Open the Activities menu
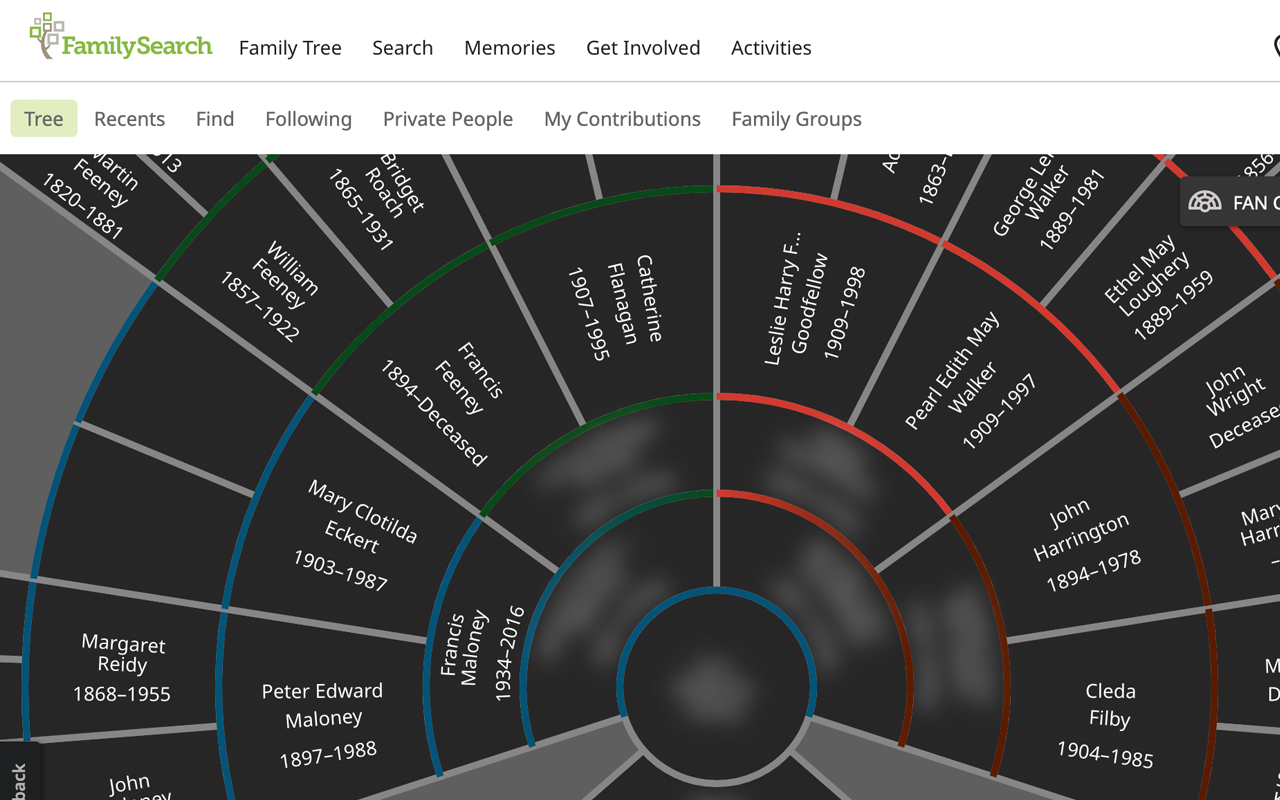The height and width of the screenshot is (800, 1280). [x=771, y=48]
